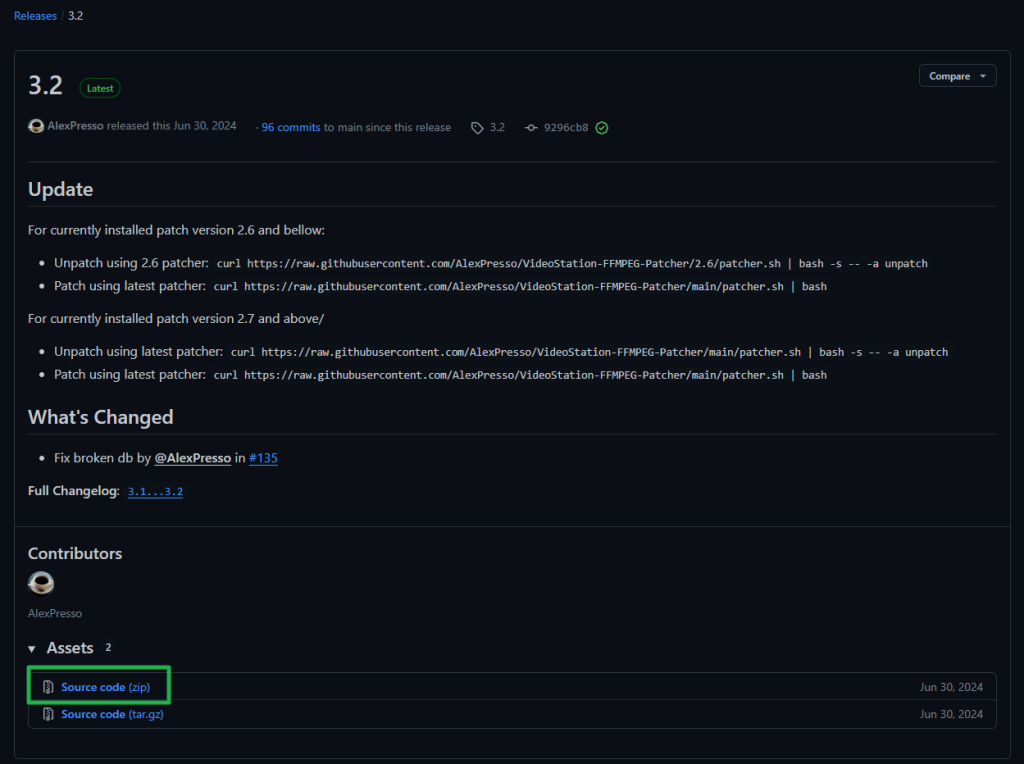Click the file icon beside Source code (zip)
1024x764 pixels.
(48, 687)
